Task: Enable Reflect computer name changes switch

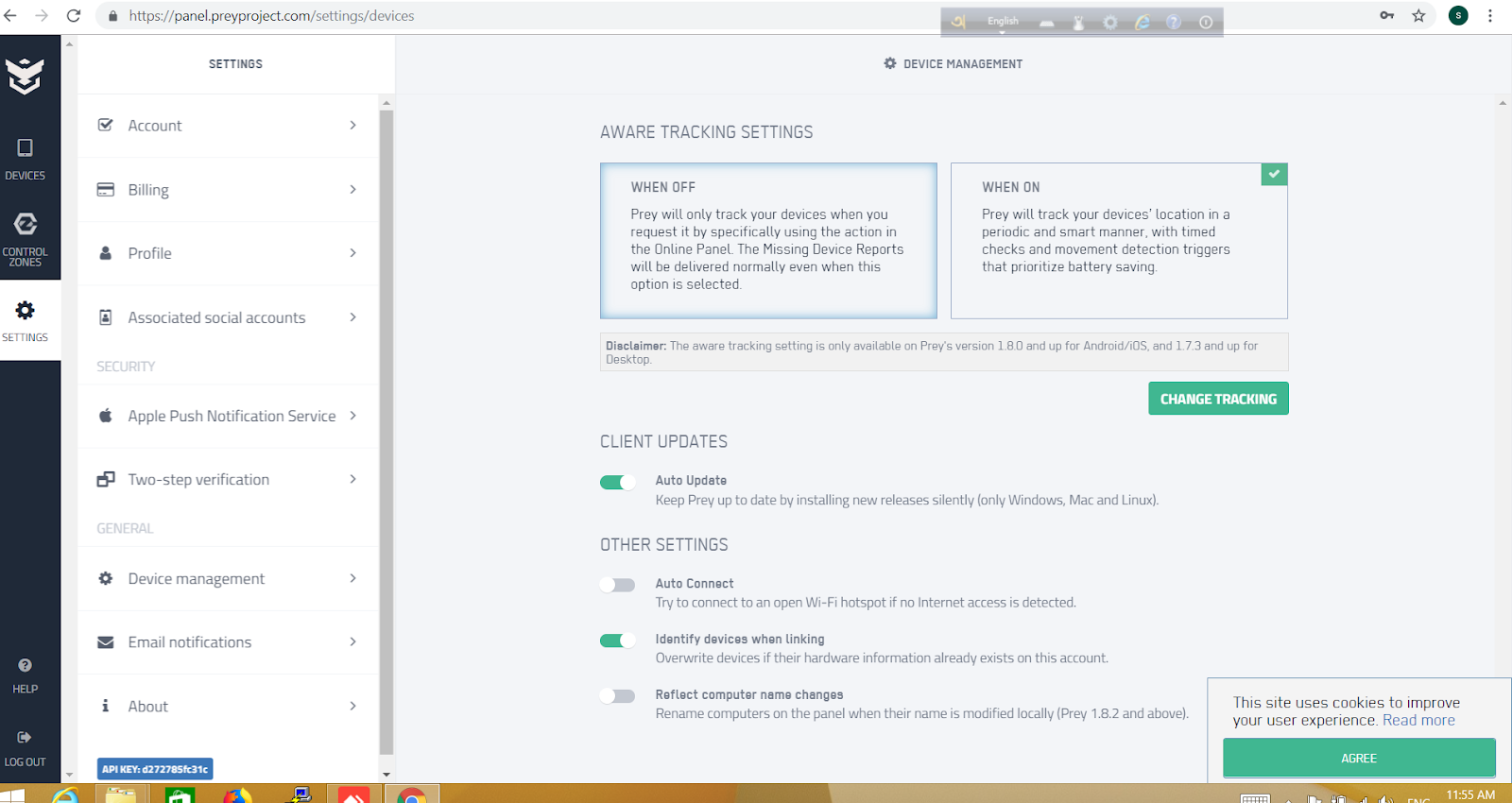Action: [617, 696]
